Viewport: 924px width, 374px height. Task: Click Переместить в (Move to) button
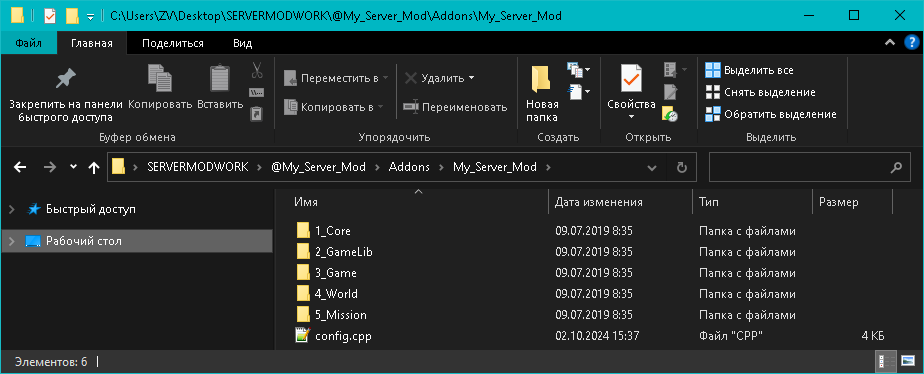tap(336, 78)
